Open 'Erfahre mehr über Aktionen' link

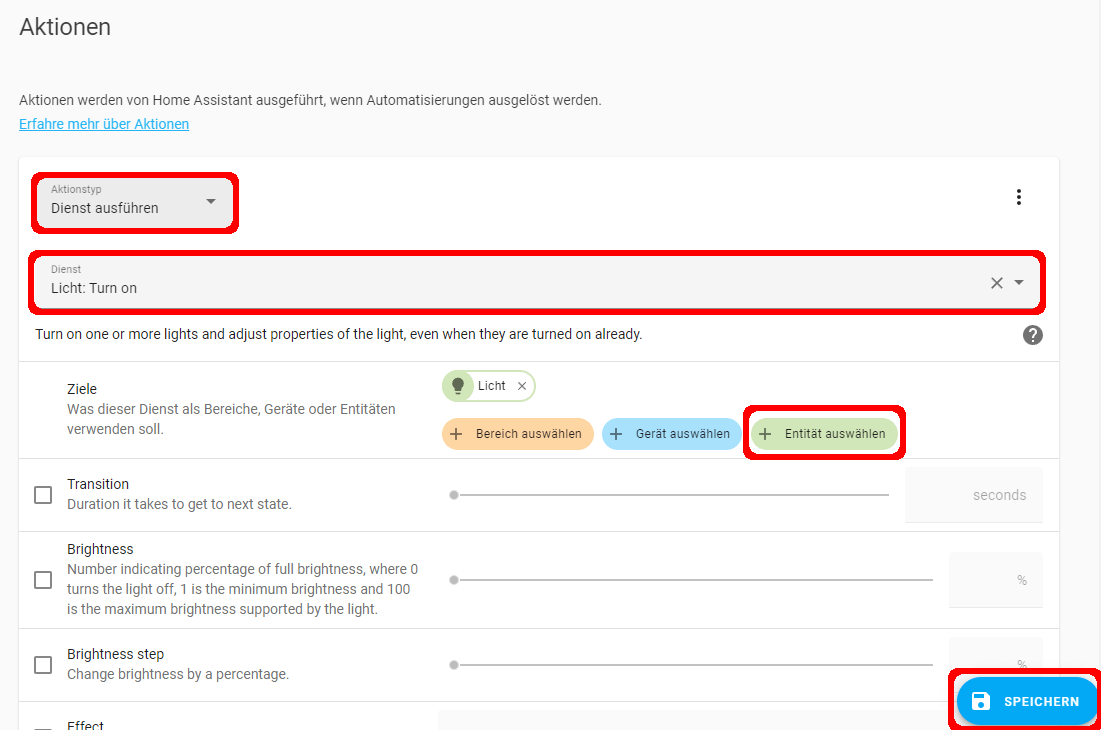click(x=104, y=124)
